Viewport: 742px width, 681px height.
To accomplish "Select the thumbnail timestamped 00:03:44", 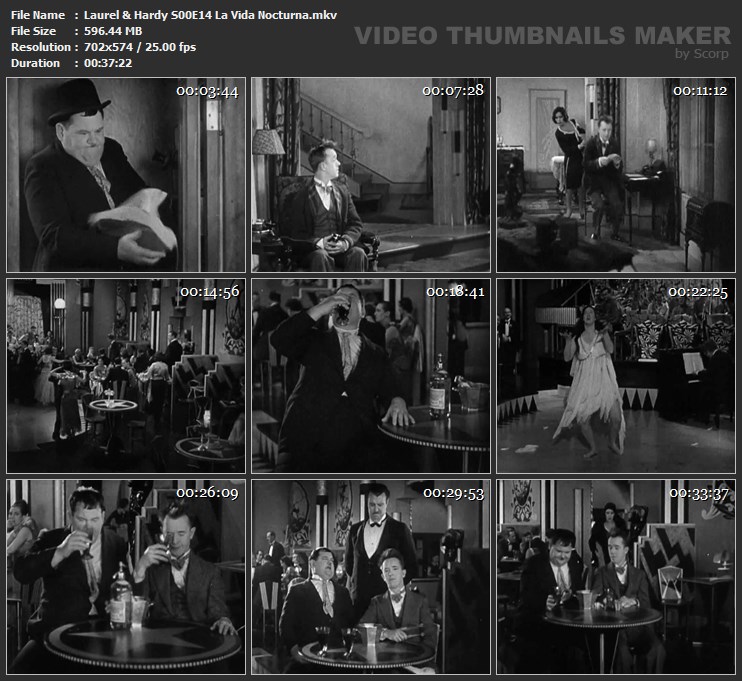I will (126, 175).
